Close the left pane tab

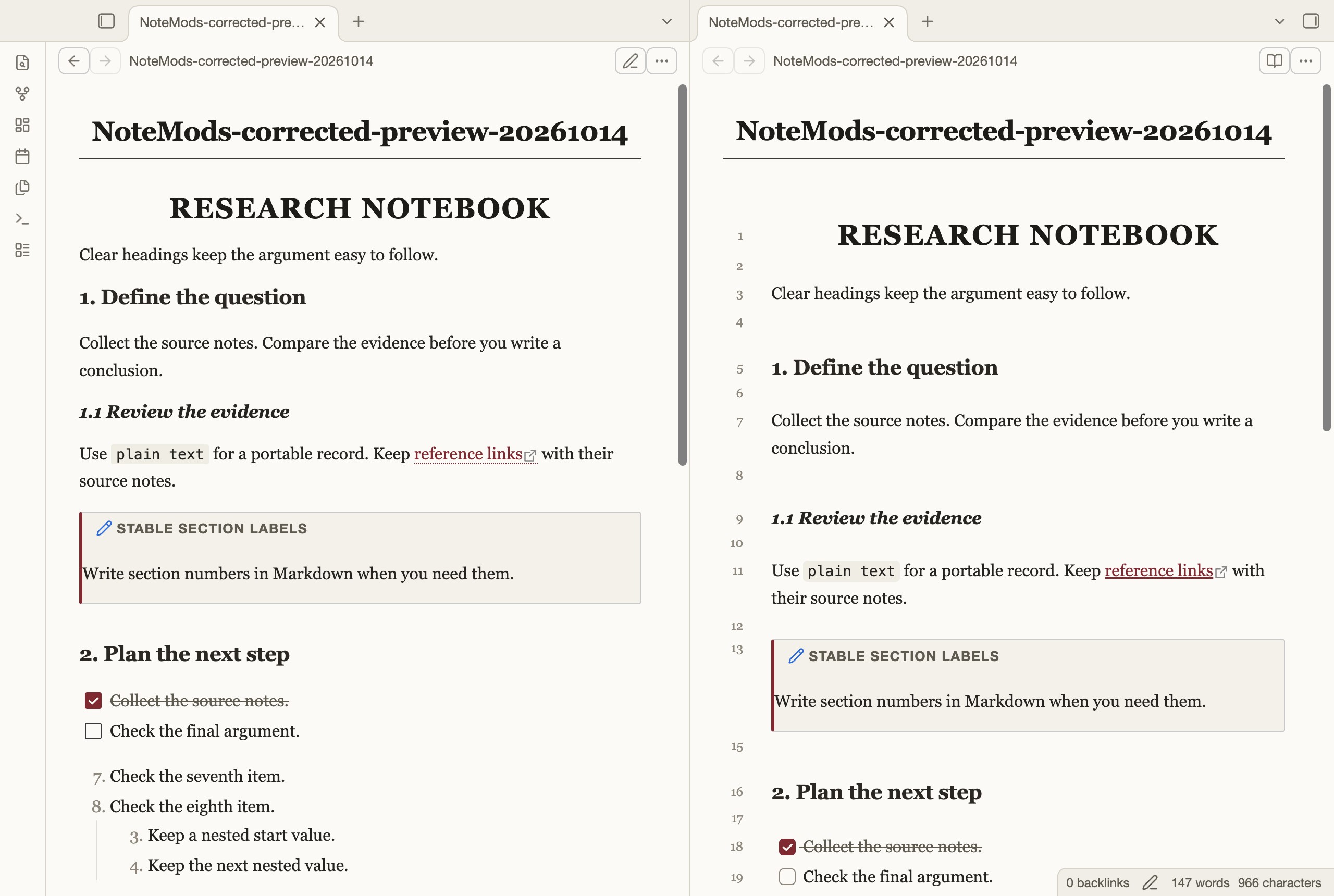tap(320, 22)
